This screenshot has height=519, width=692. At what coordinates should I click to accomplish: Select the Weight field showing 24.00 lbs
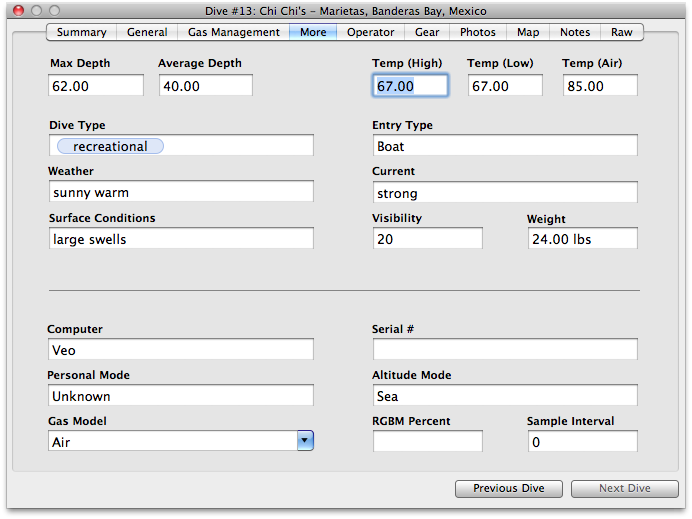pyautogui.click(x=582, y=239)
